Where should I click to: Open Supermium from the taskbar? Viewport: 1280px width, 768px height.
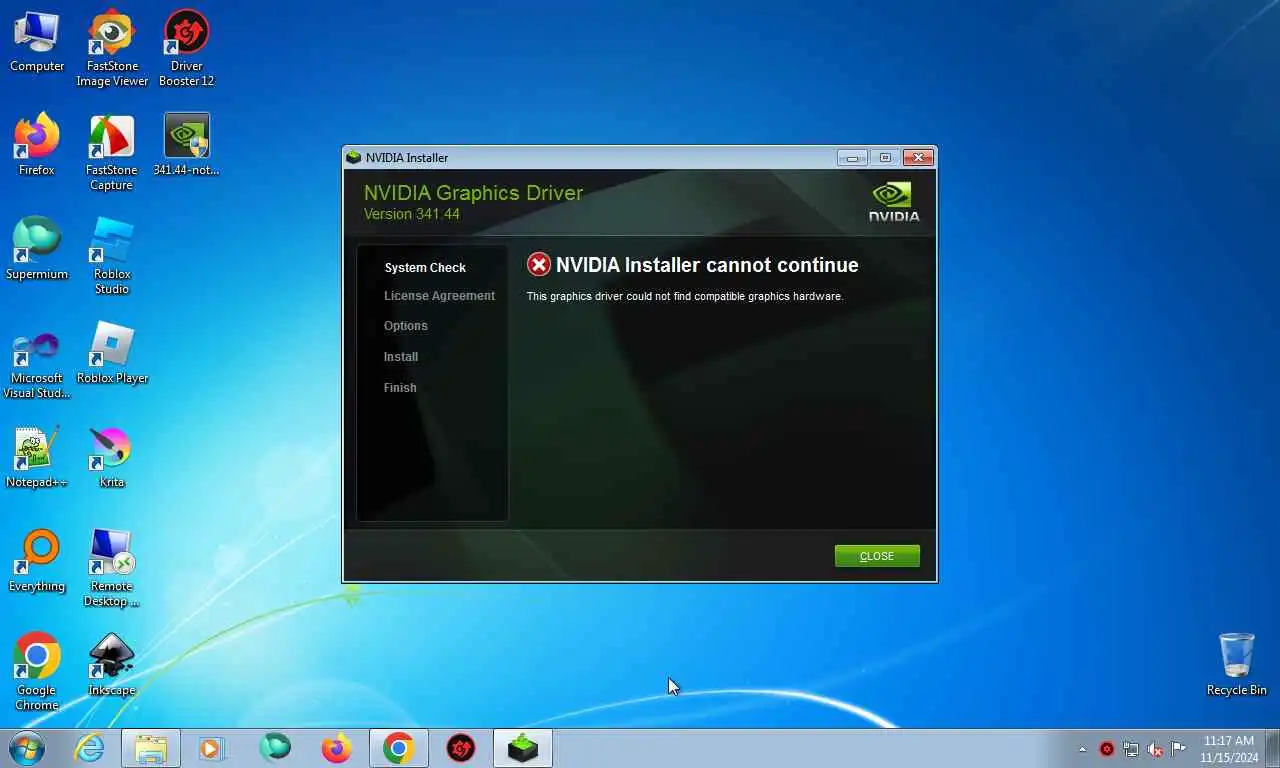(275, 748)
